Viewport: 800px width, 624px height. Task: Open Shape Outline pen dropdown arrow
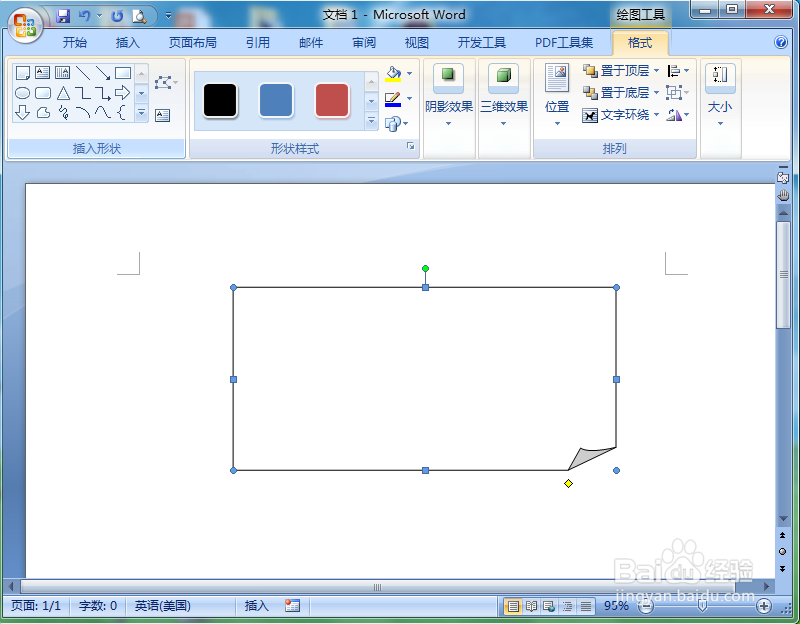pos(409,98)
